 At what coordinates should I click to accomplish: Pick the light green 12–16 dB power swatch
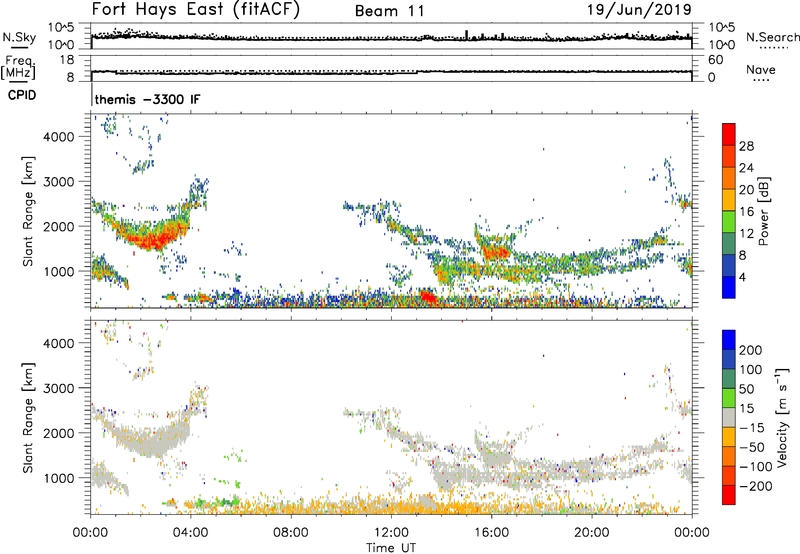[x=729, y=222]
